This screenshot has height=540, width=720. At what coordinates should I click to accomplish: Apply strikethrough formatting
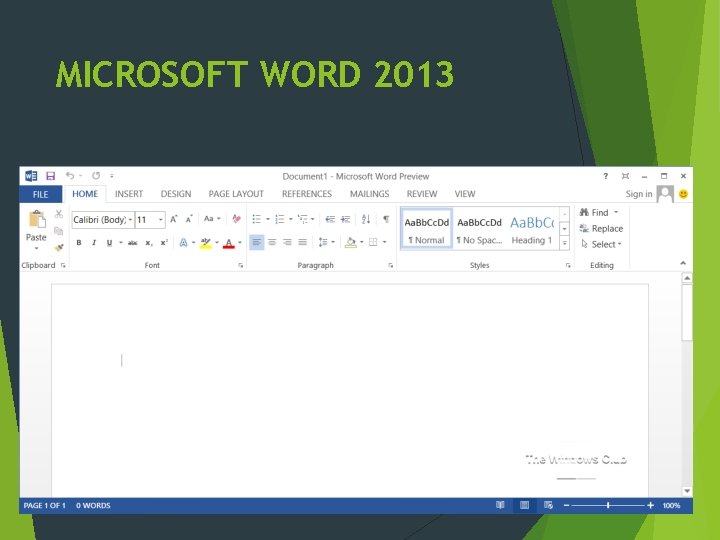(133, 243)
